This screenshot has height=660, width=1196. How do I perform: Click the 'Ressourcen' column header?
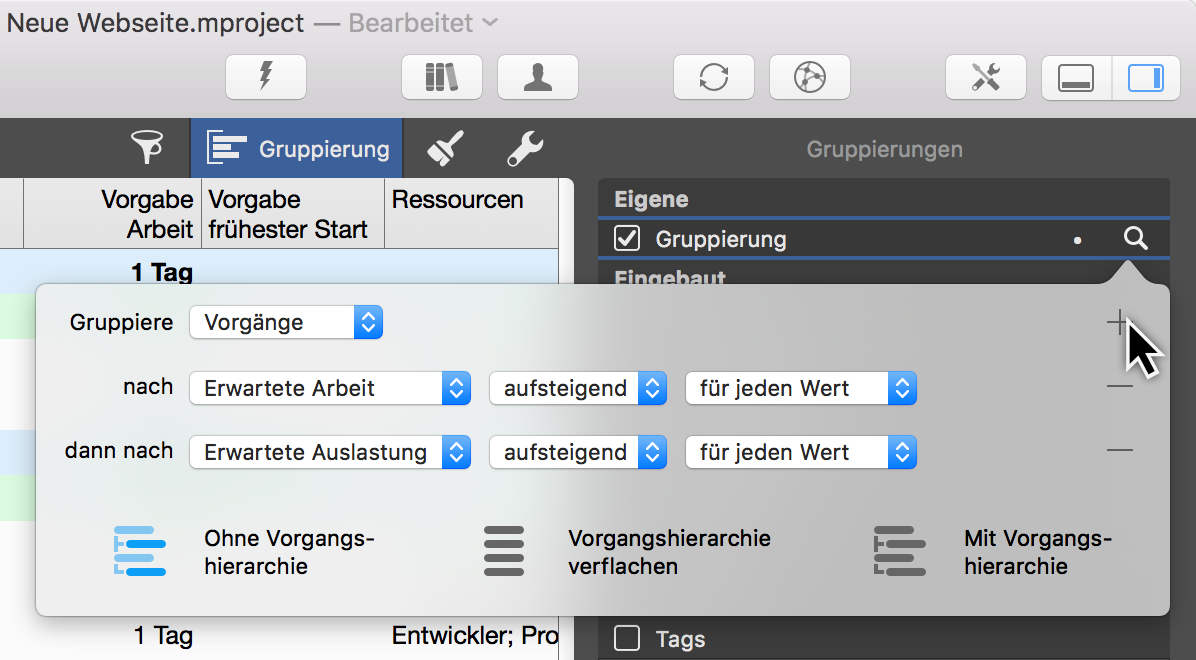coord(458,200)
